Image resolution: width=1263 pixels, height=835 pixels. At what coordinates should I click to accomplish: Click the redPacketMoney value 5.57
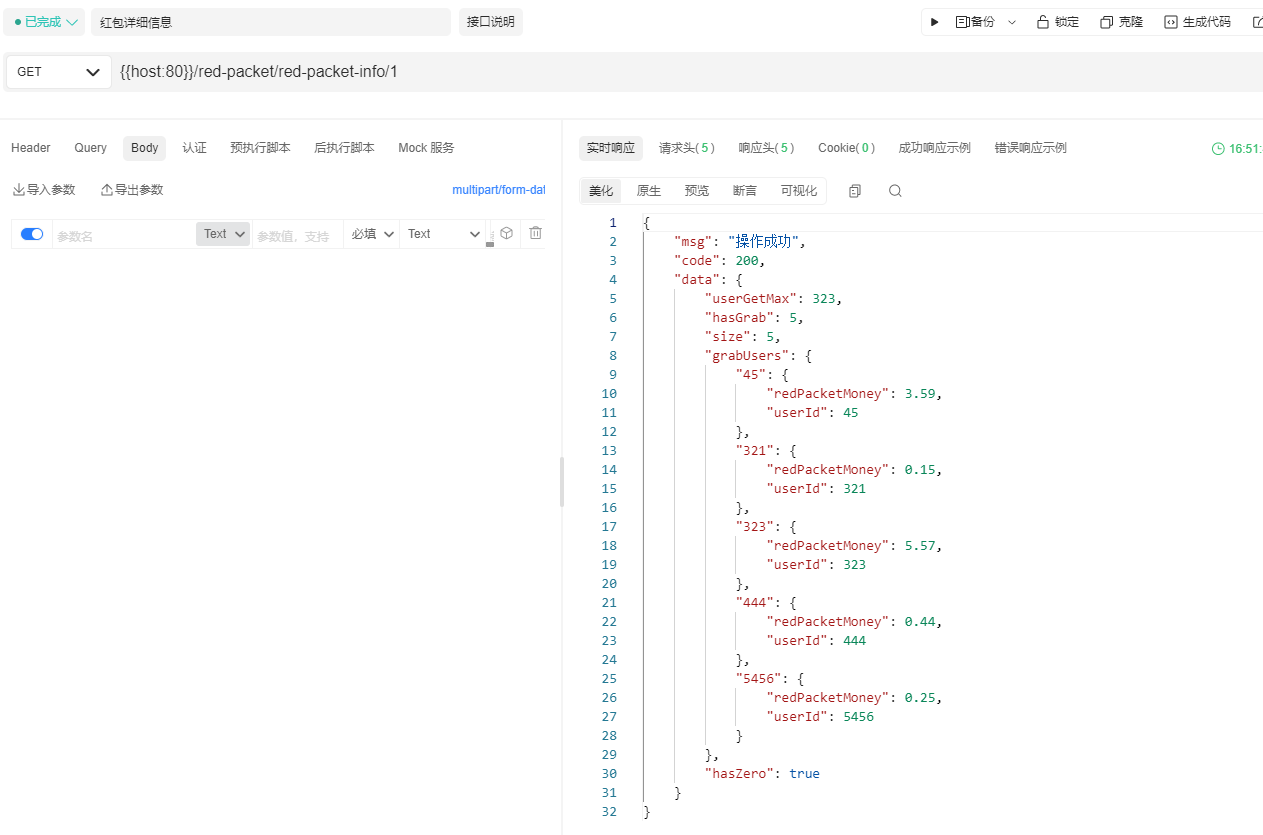click(x=920, y=546)
